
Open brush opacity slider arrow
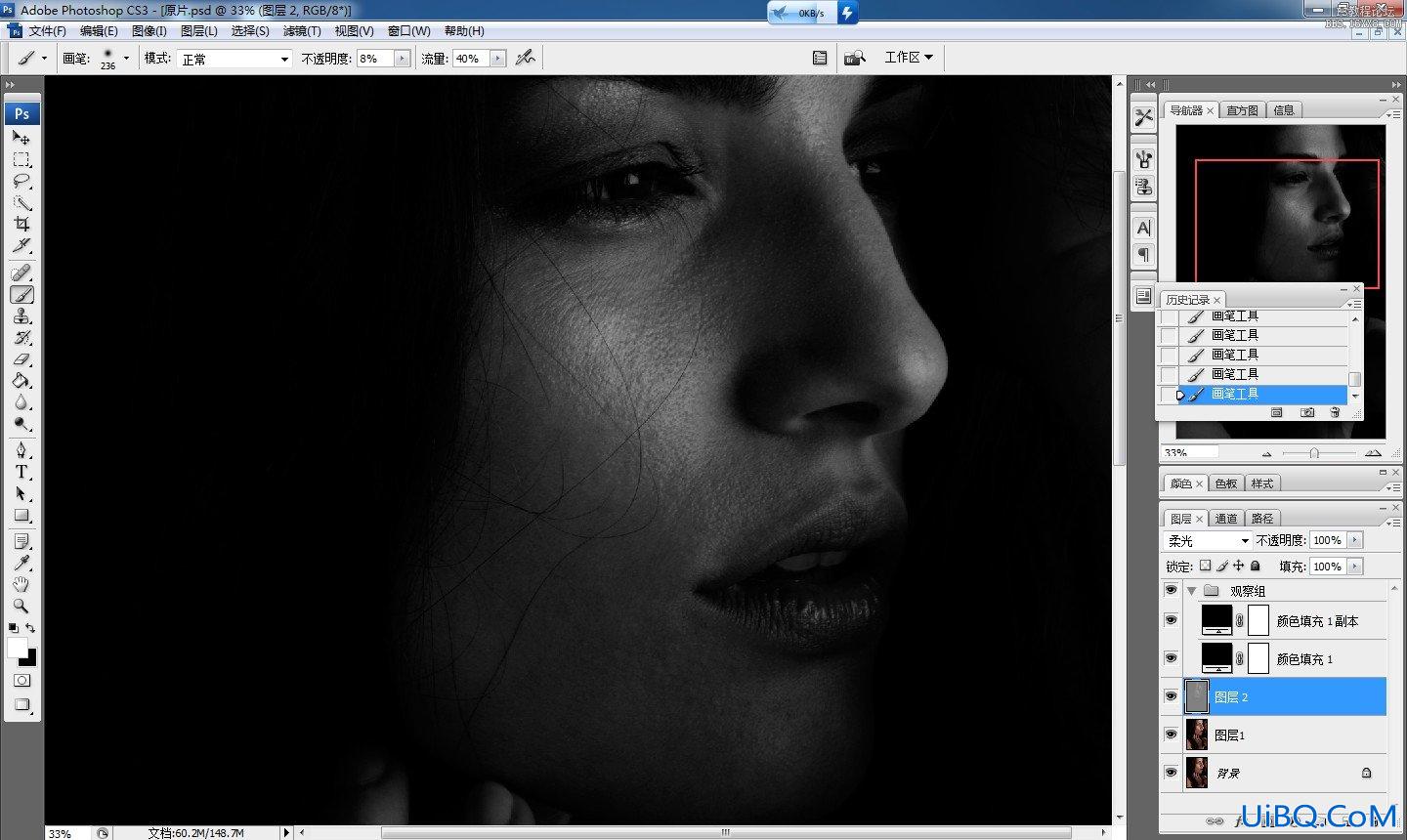tap(402, 59)
